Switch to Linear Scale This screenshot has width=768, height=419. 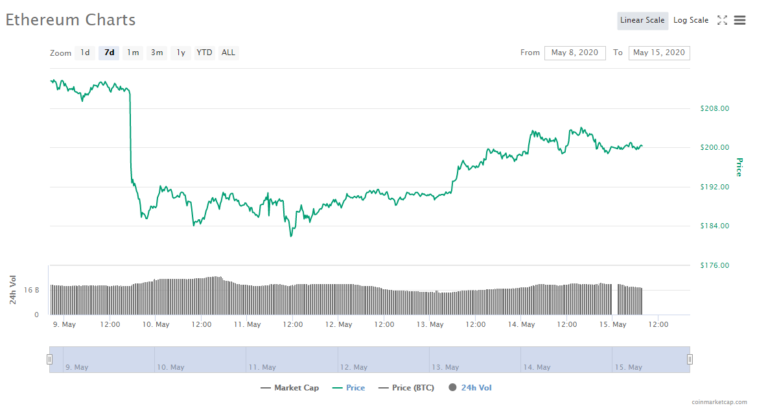(x=642, y=21)
